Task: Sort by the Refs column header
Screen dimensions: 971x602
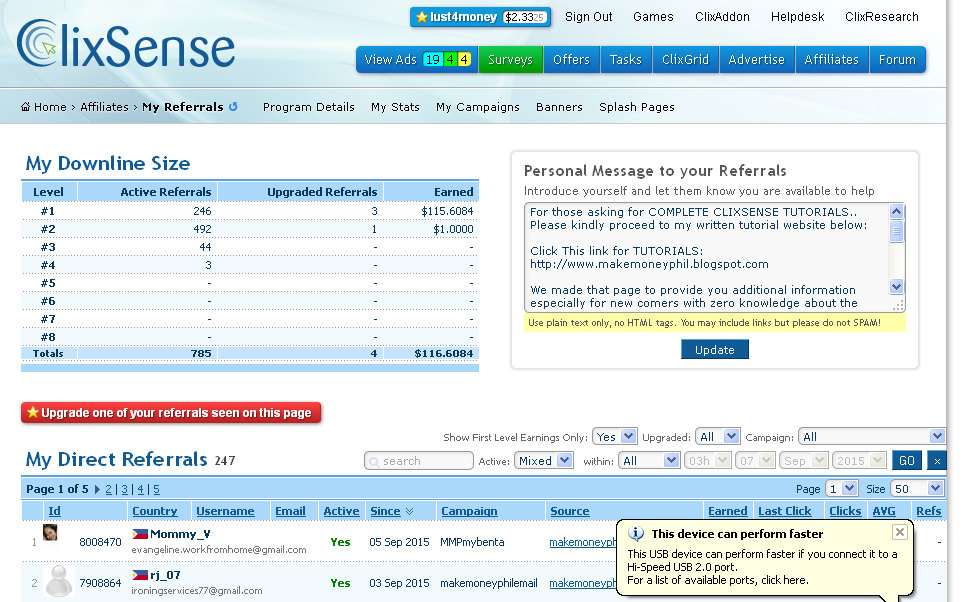Action: (x=929, y=511)
